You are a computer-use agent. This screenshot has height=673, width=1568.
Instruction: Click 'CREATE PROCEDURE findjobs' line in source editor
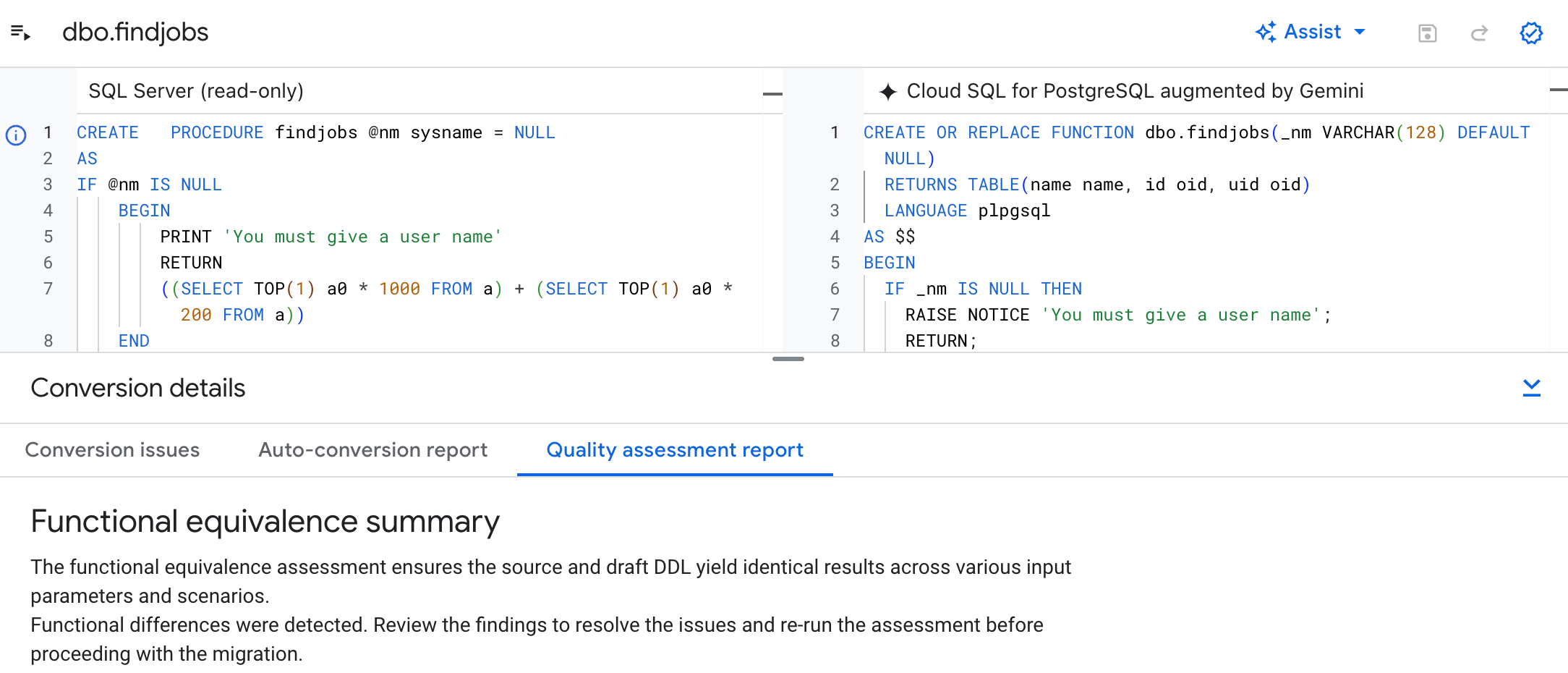[316, 133]
